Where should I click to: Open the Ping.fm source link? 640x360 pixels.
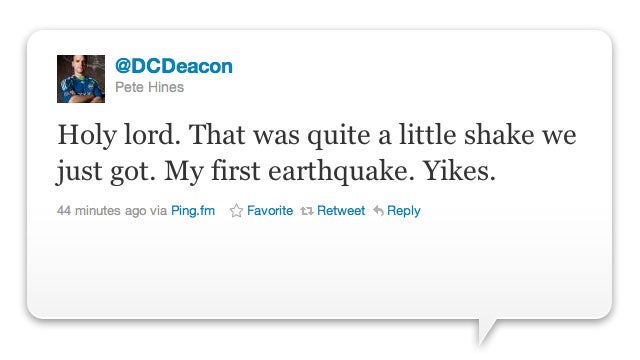[x=193, y=211]
